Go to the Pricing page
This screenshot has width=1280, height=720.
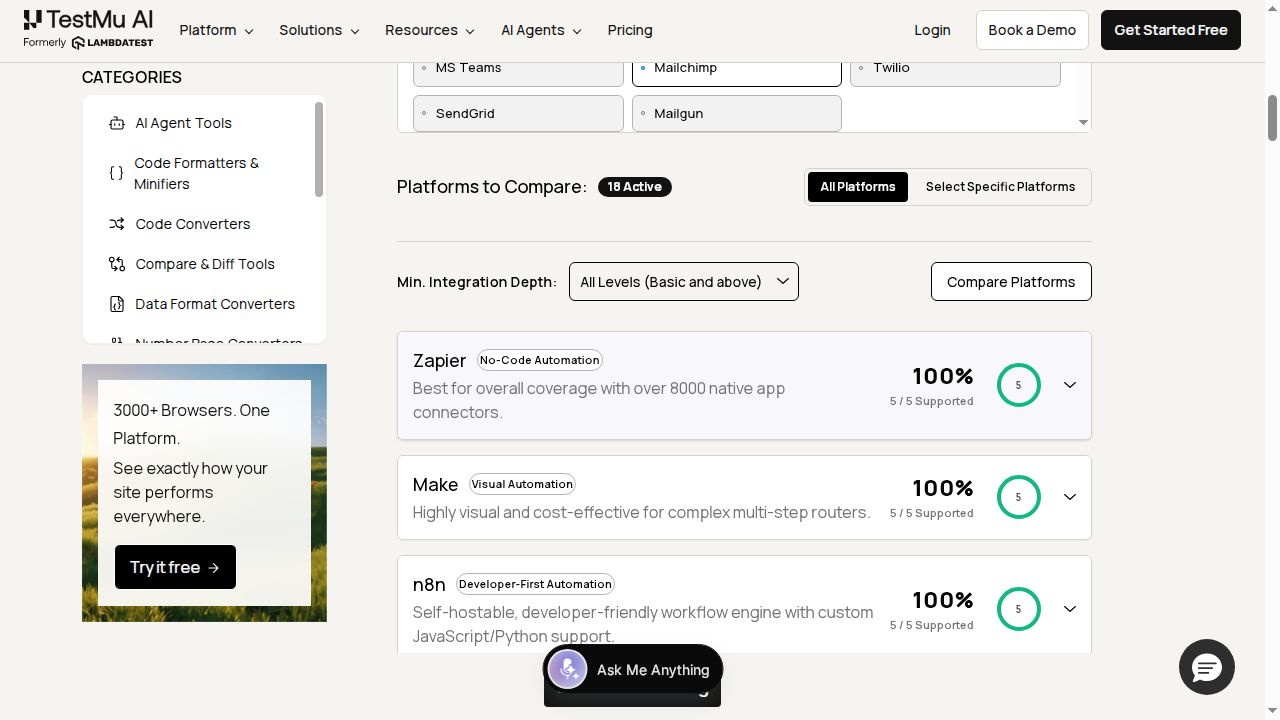coord(630,30)
